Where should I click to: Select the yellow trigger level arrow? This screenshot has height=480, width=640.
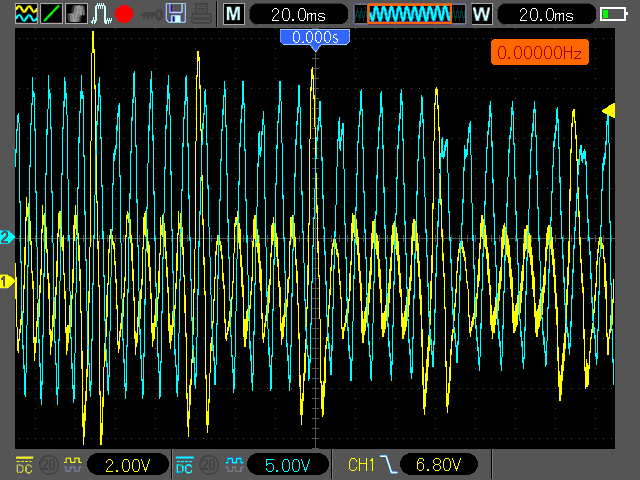[609, 111]
